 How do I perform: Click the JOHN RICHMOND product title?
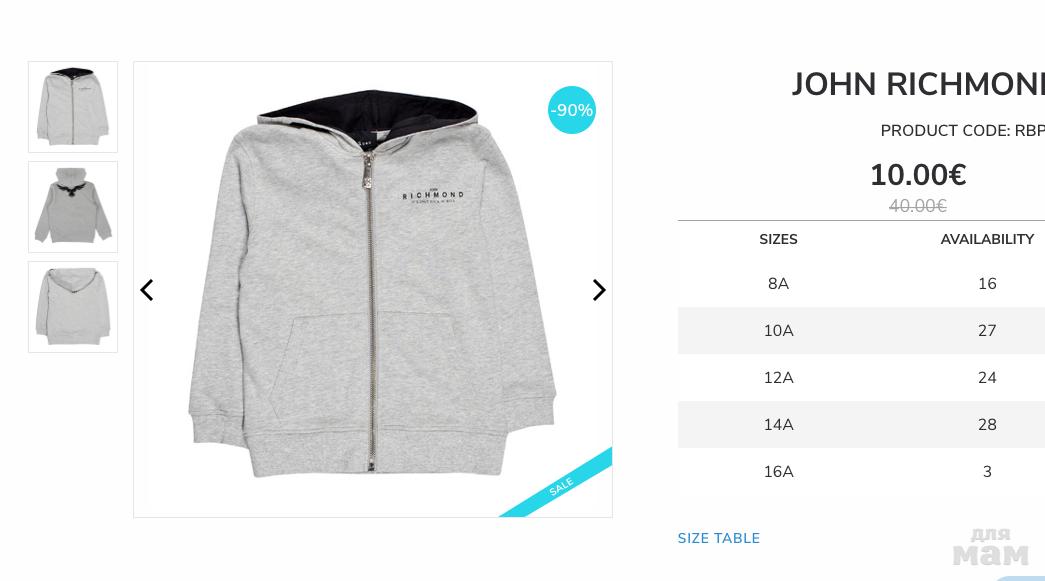point(918,85)
